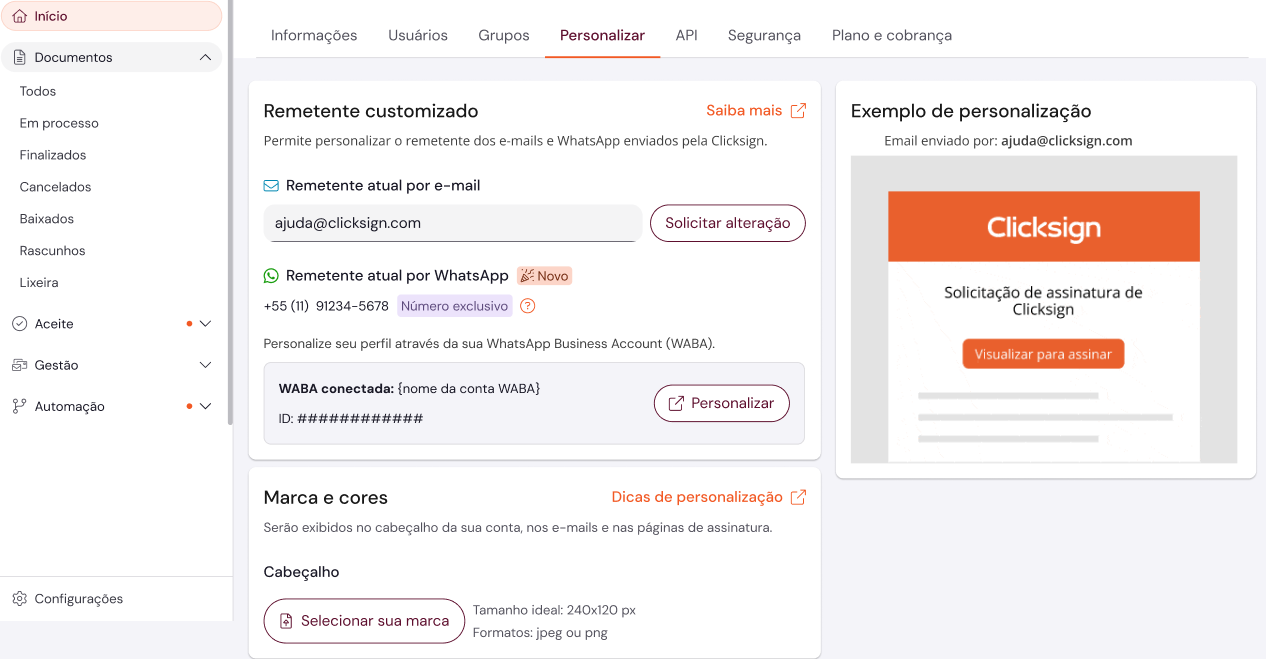Expand the Gestão menu chevron
Screen dimensions: 1266x659
[205, 365]
